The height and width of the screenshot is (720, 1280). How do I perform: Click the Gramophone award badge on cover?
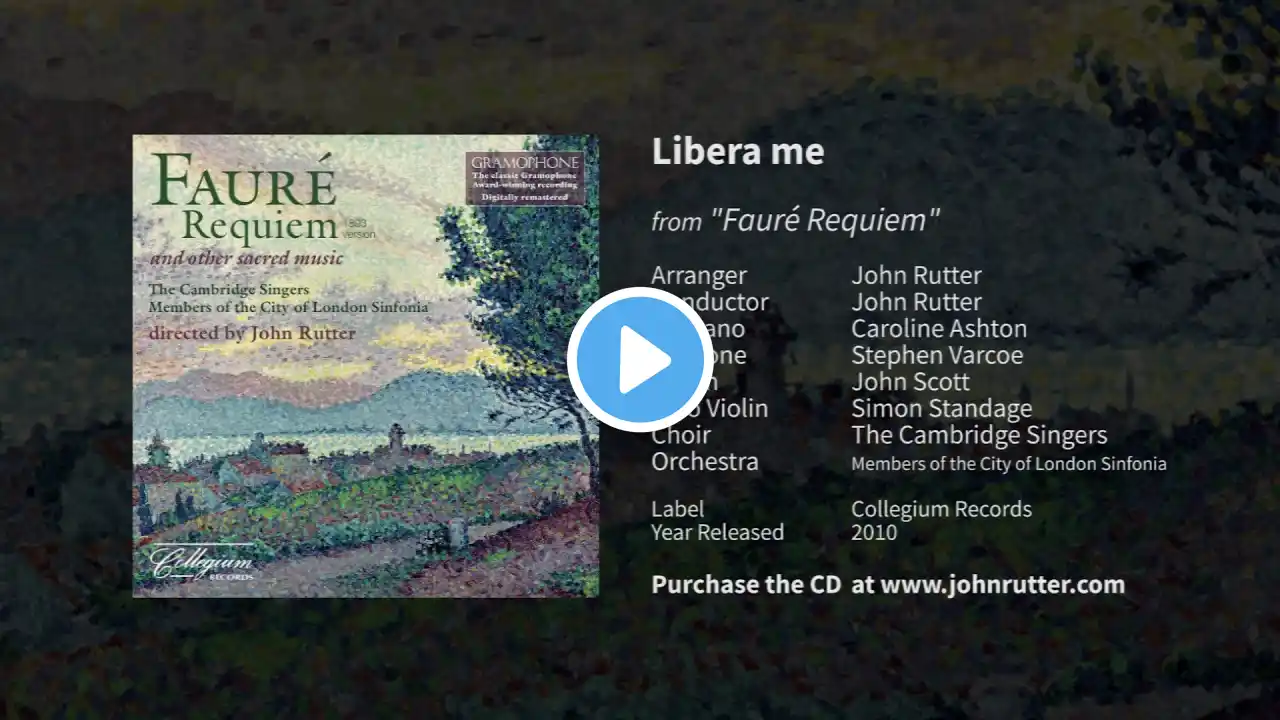tap(525, 178)
